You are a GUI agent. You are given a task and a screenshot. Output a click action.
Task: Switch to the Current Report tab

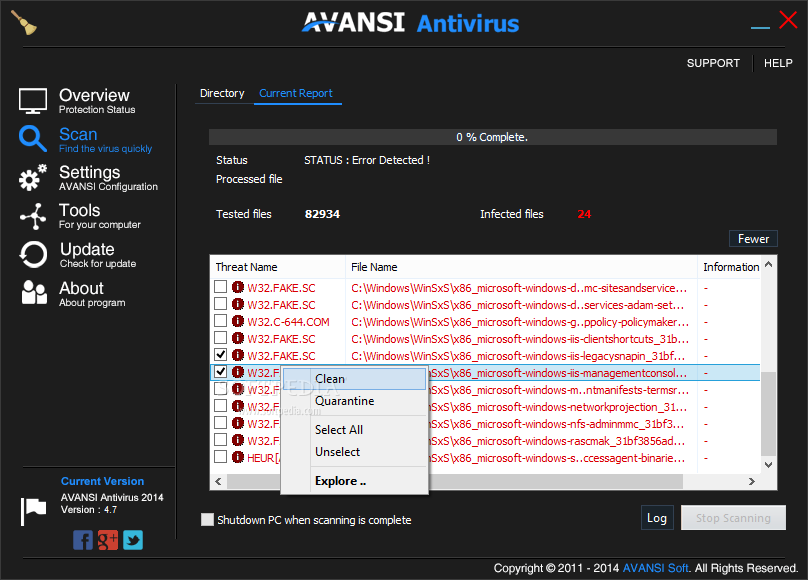[x=296, y=93]
